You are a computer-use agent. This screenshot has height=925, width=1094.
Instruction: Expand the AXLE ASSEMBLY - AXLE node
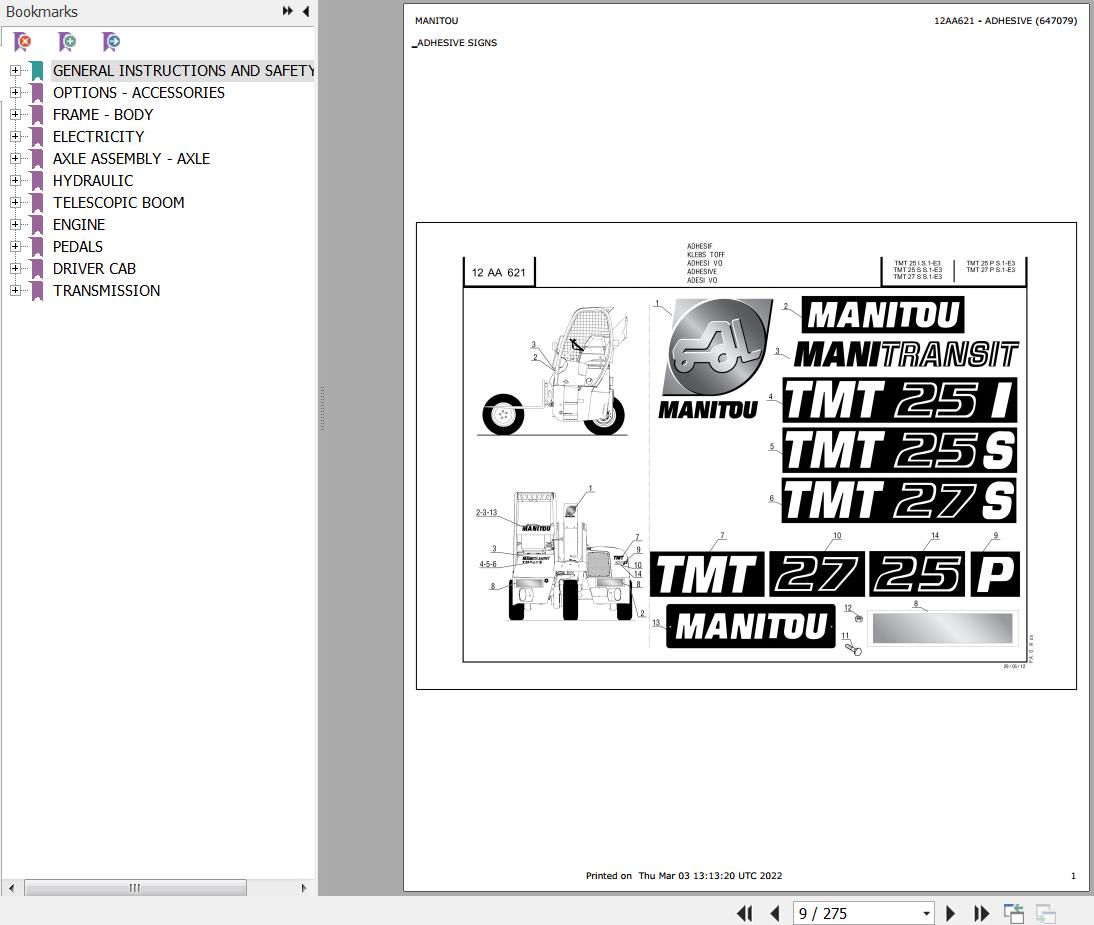click(15, 158)
